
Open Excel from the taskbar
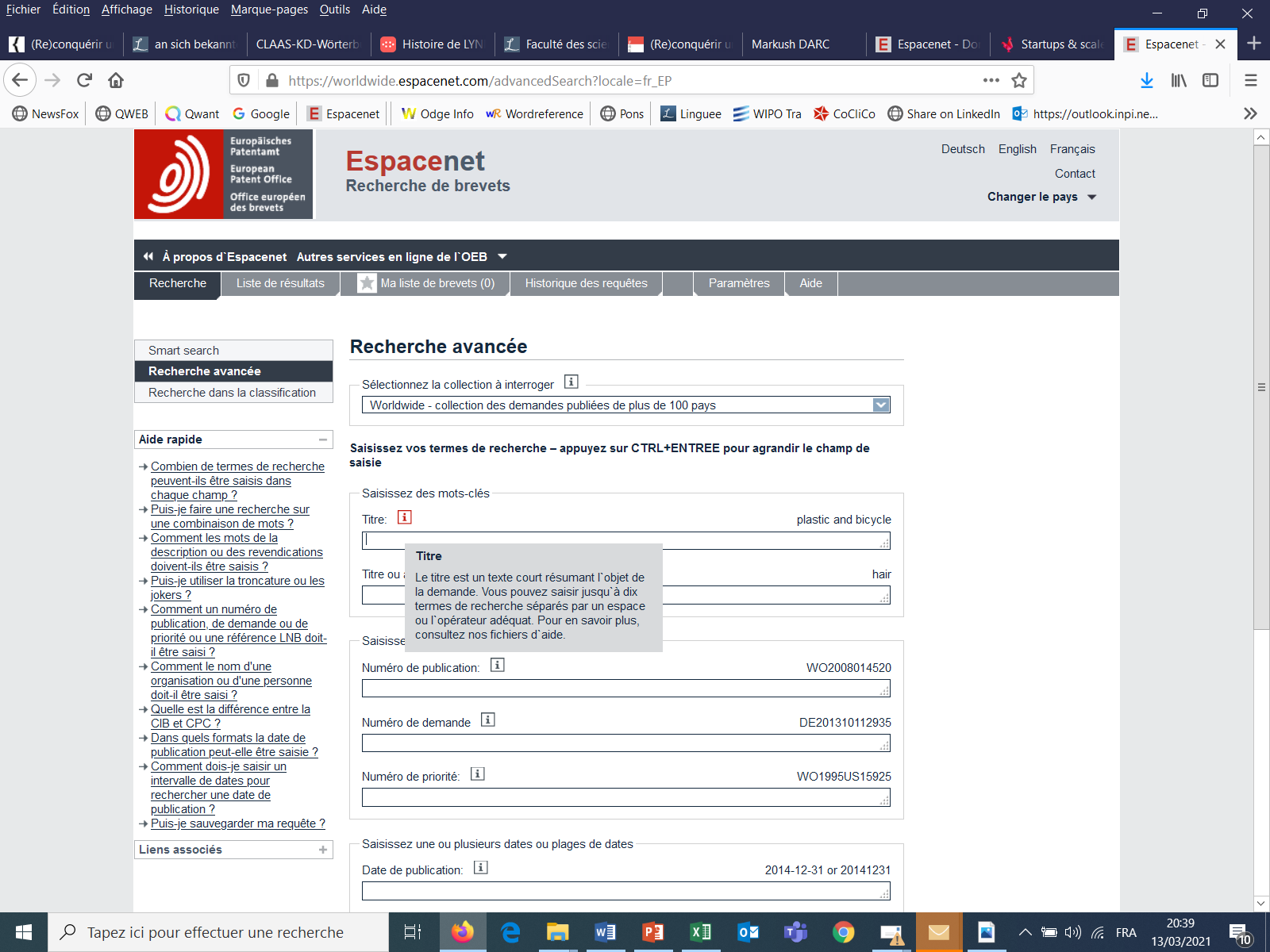(700, 932)
